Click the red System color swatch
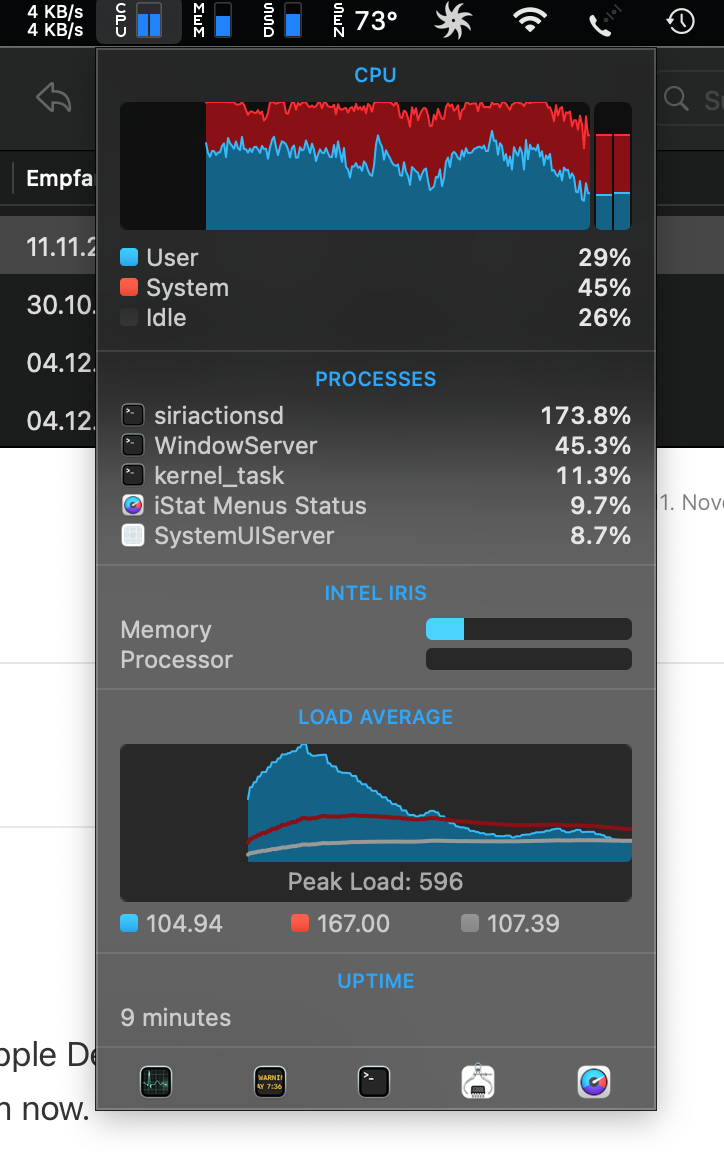This screenshot has height=1152, width=724. [129, 287]
